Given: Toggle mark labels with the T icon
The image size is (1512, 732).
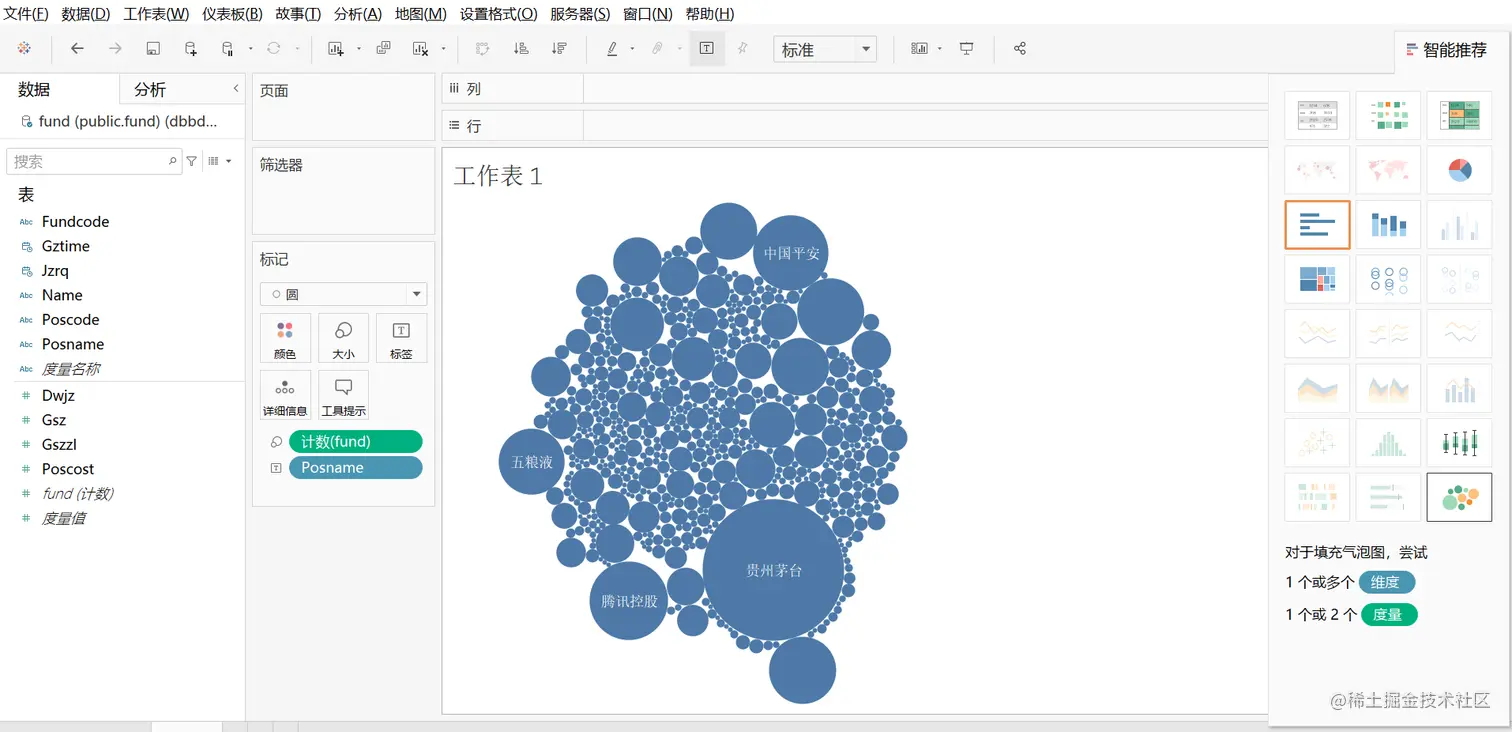Looking at the screenshot, I should [x=707, y=49].
